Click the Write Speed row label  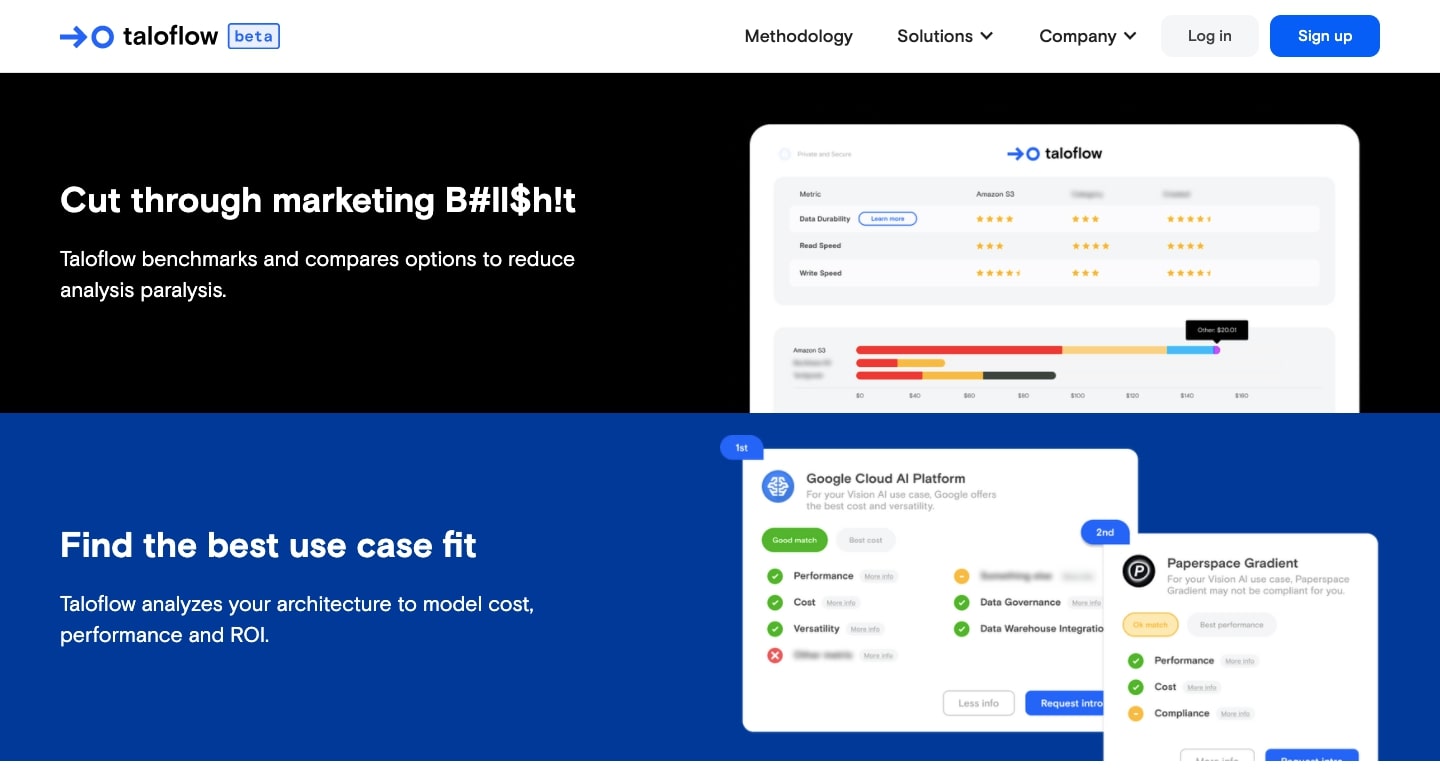coord(820,273)
